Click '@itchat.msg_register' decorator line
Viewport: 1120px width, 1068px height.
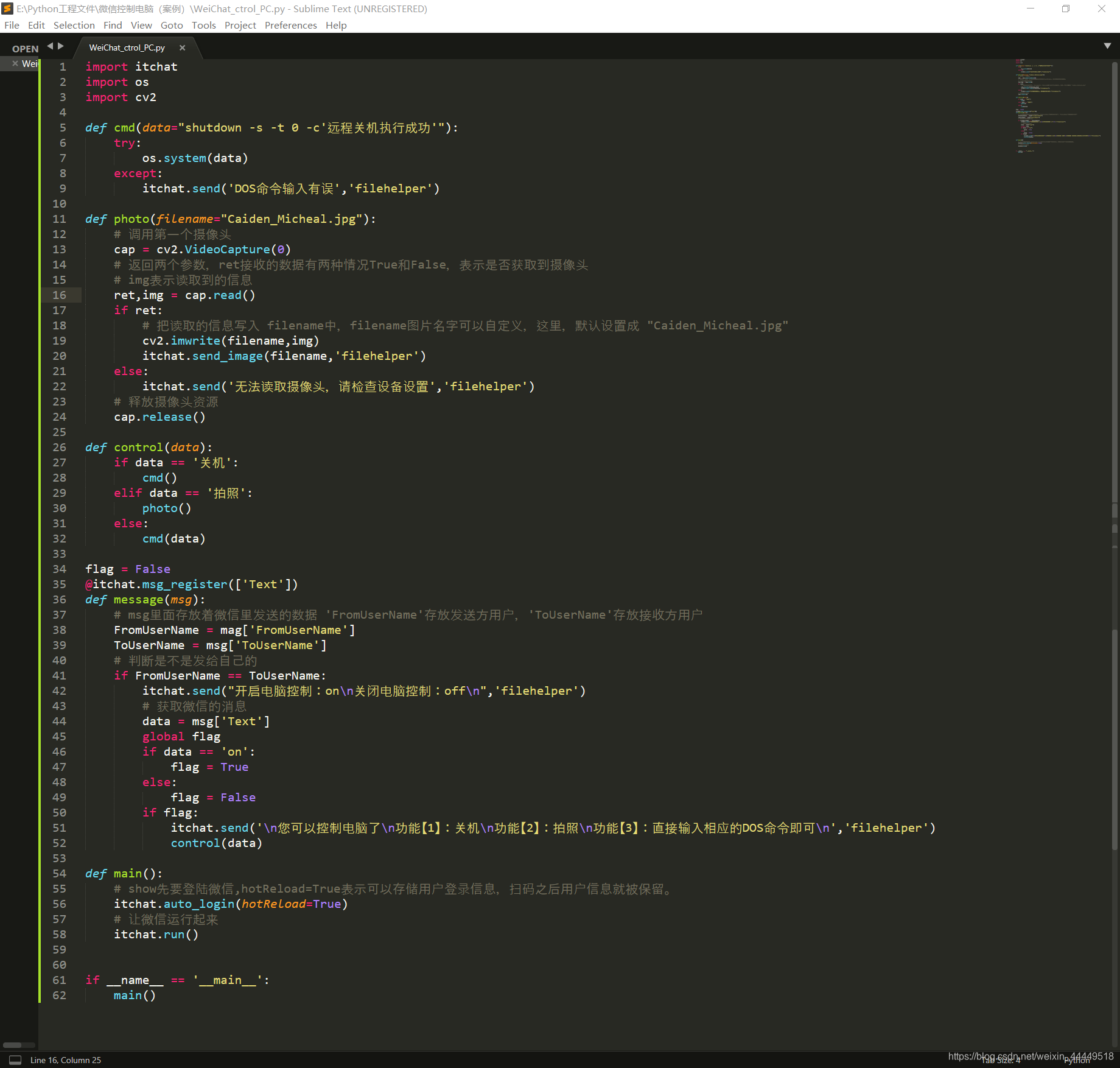192,584
